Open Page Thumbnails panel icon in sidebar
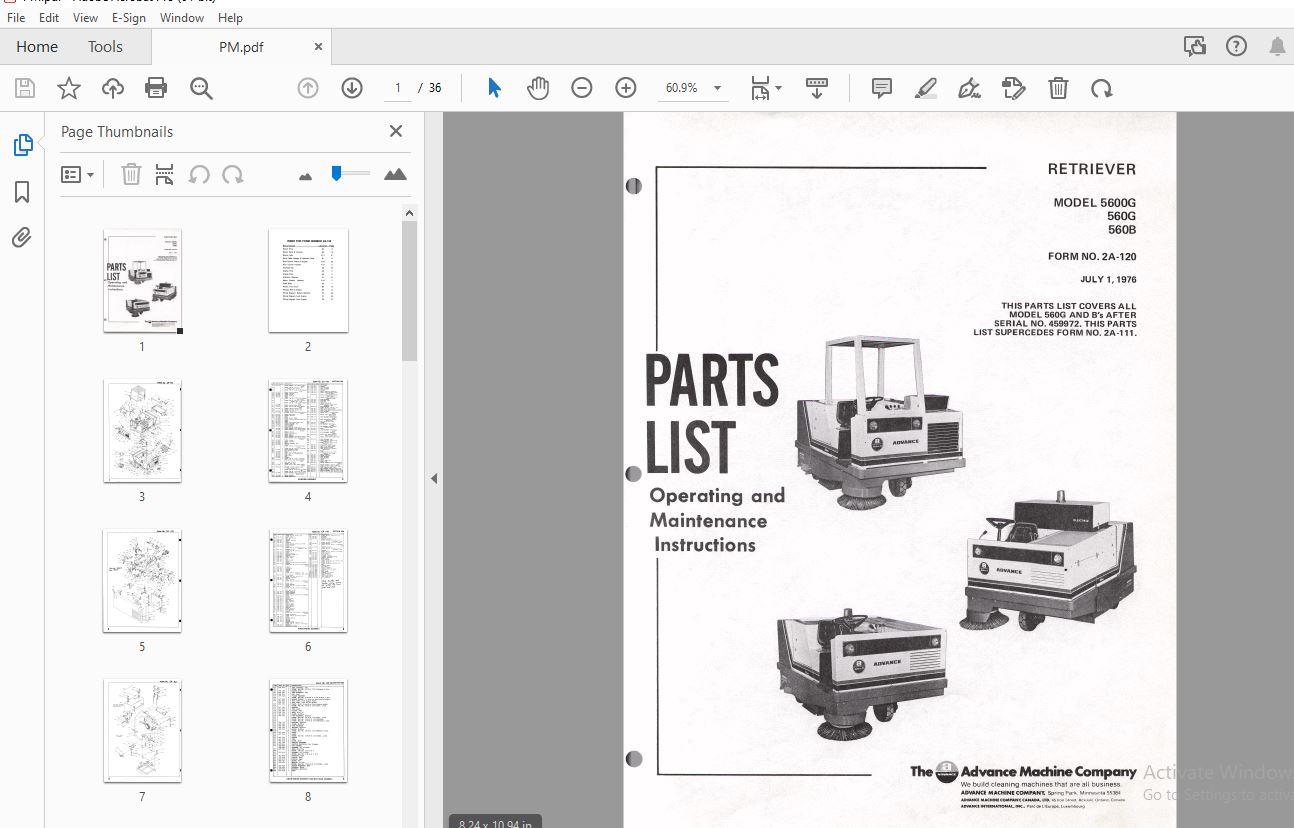 [22, 145]
